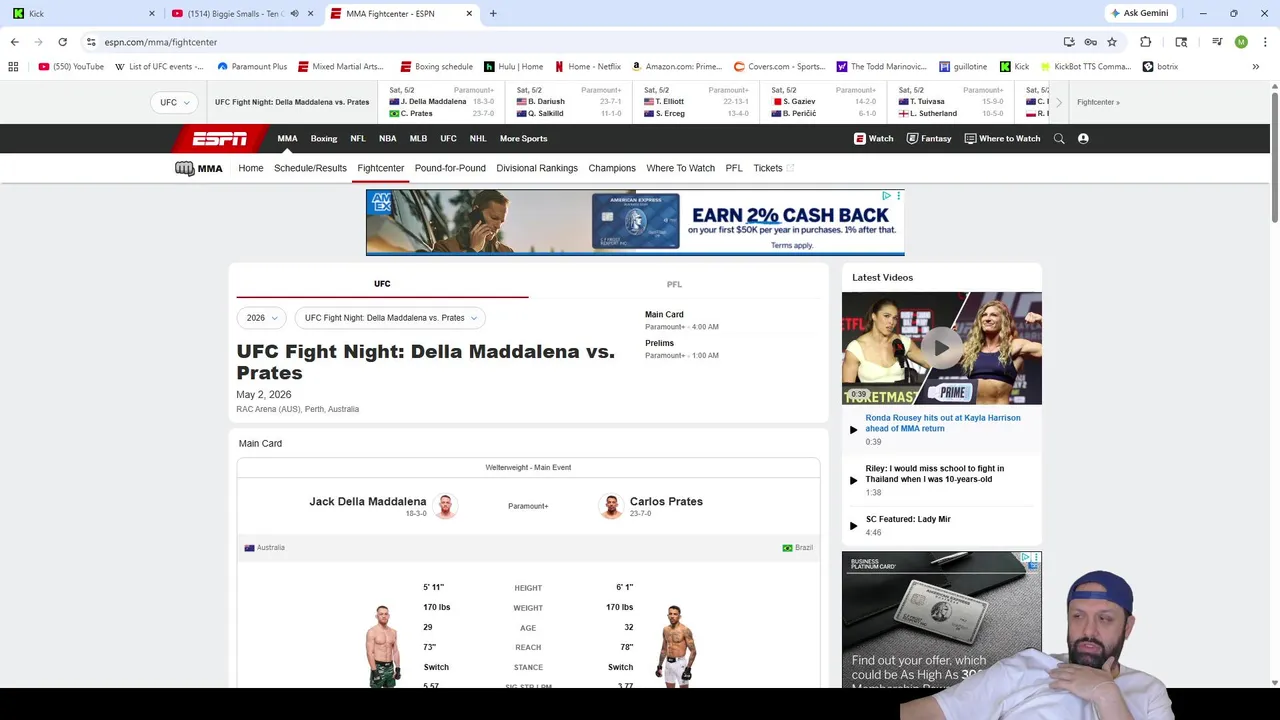Open Tickets external link
This screenshot has height=720, width=1280.
point(773,168)
